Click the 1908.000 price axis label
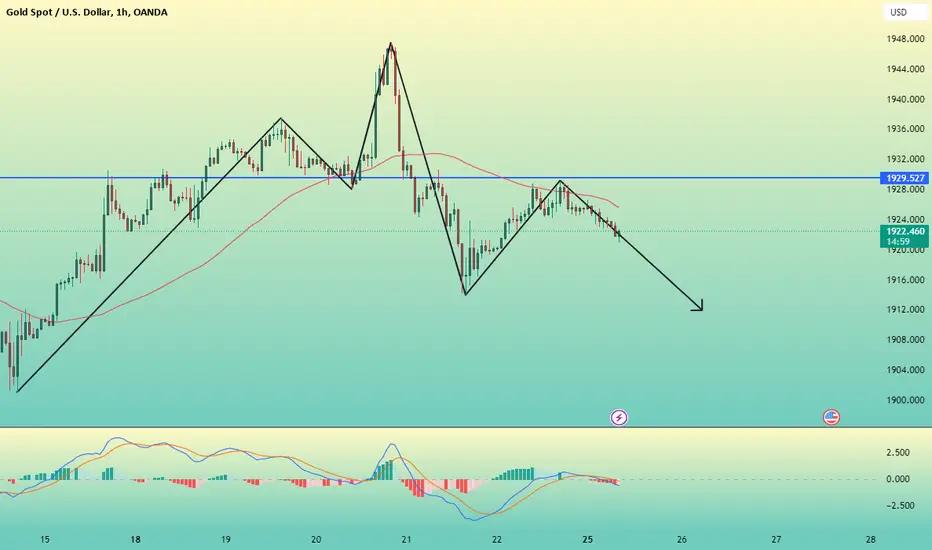The image size is (932, 550). tap(905, 340)
